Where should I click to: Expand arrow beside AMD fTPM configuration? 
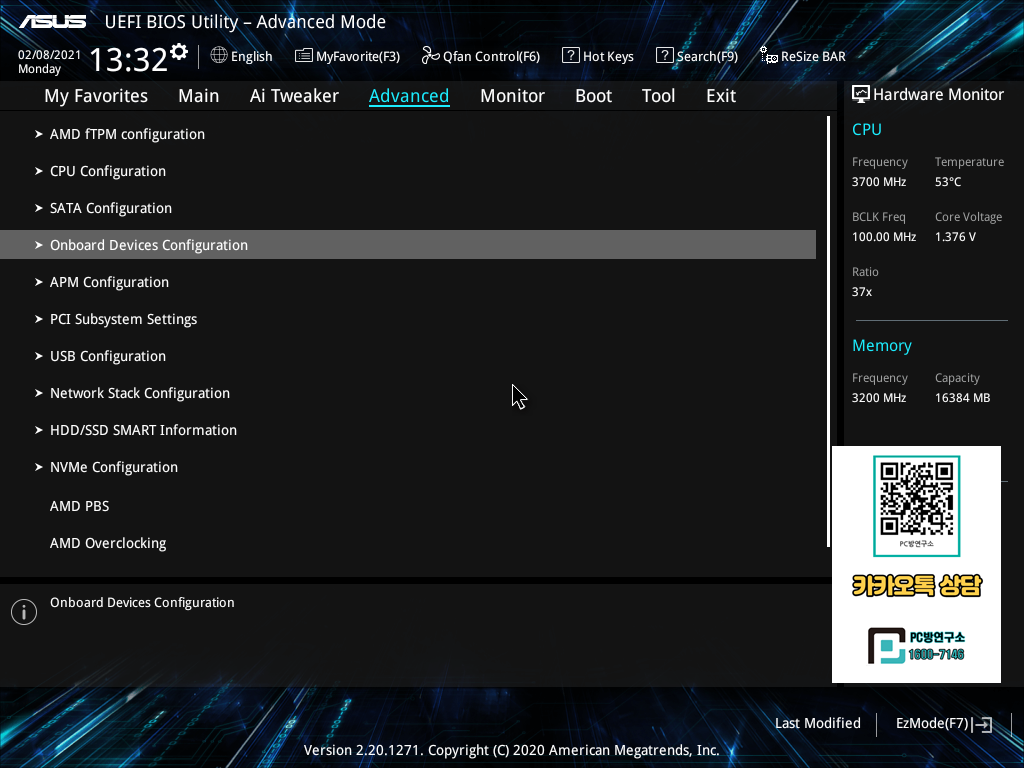[39, 134]
